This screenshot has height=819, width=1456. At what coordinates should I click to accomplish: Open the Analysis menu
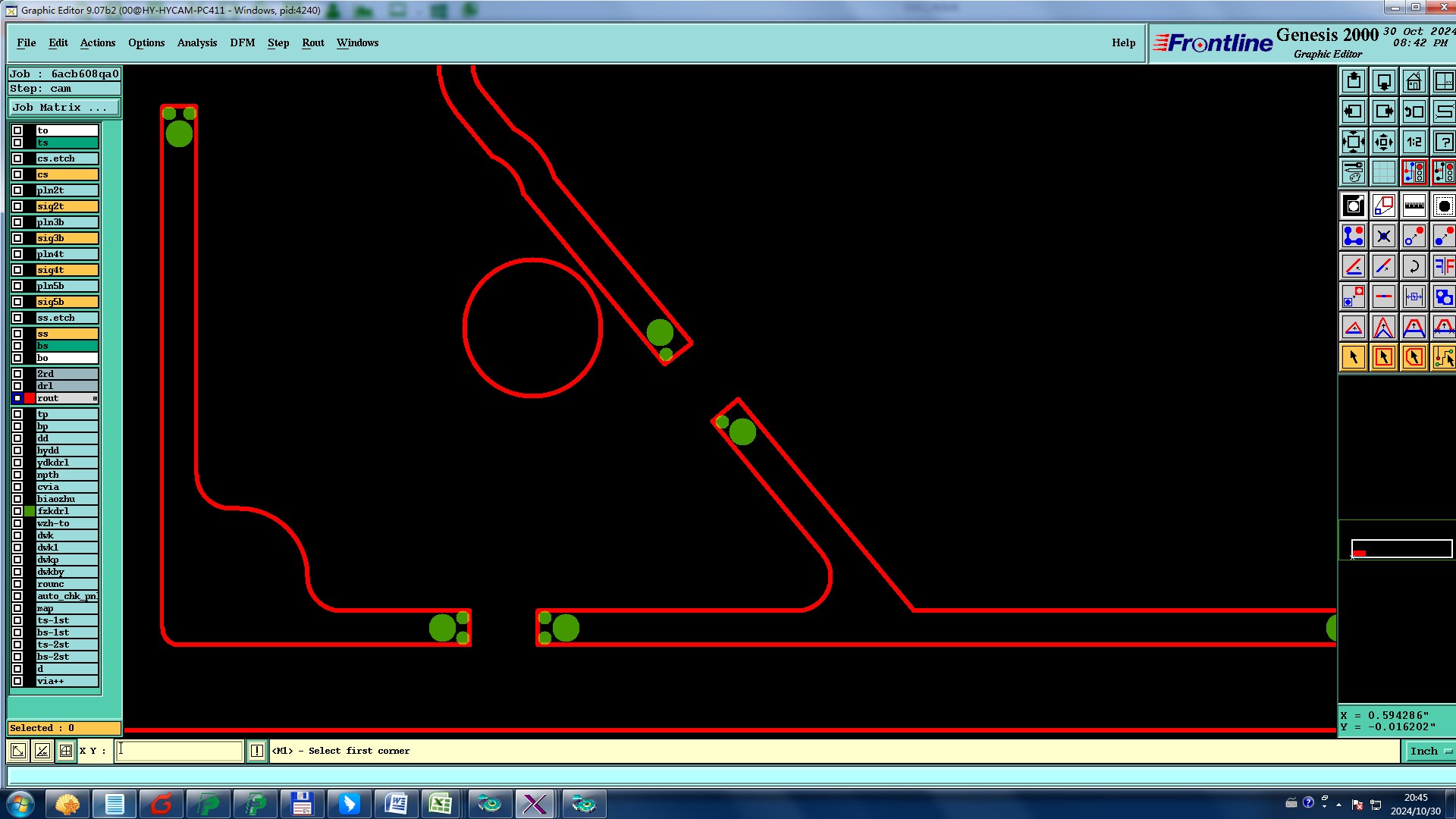coord(196,42)
